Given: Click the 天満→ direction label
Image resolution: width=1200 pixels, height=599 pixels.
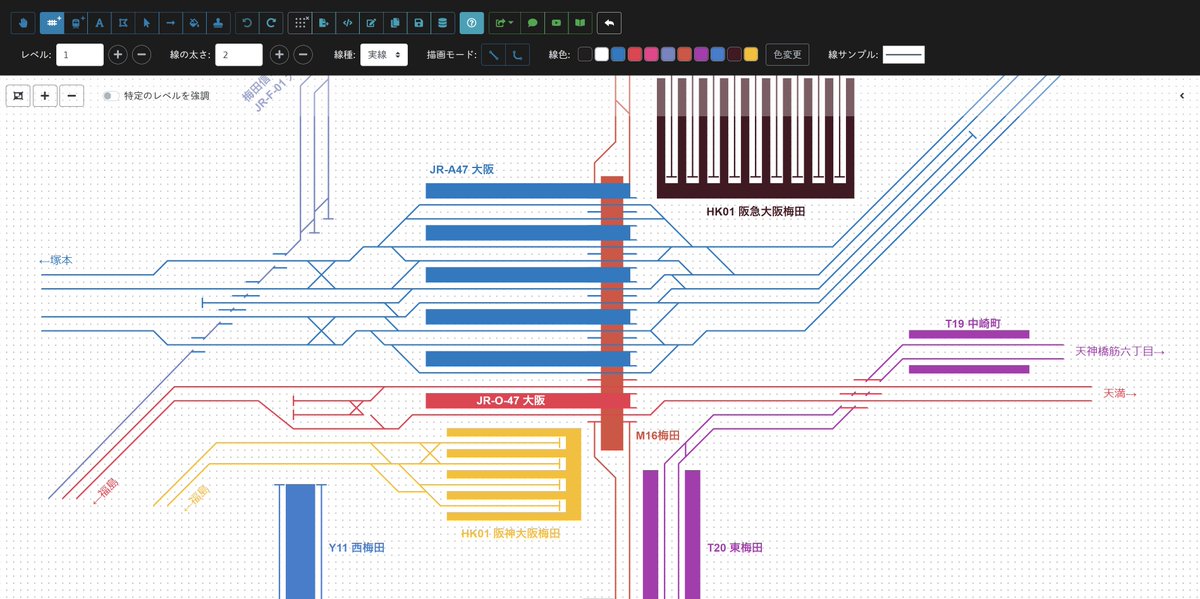Looking at the screenshot, I should pyautogui.click(x=1120, y=394).
